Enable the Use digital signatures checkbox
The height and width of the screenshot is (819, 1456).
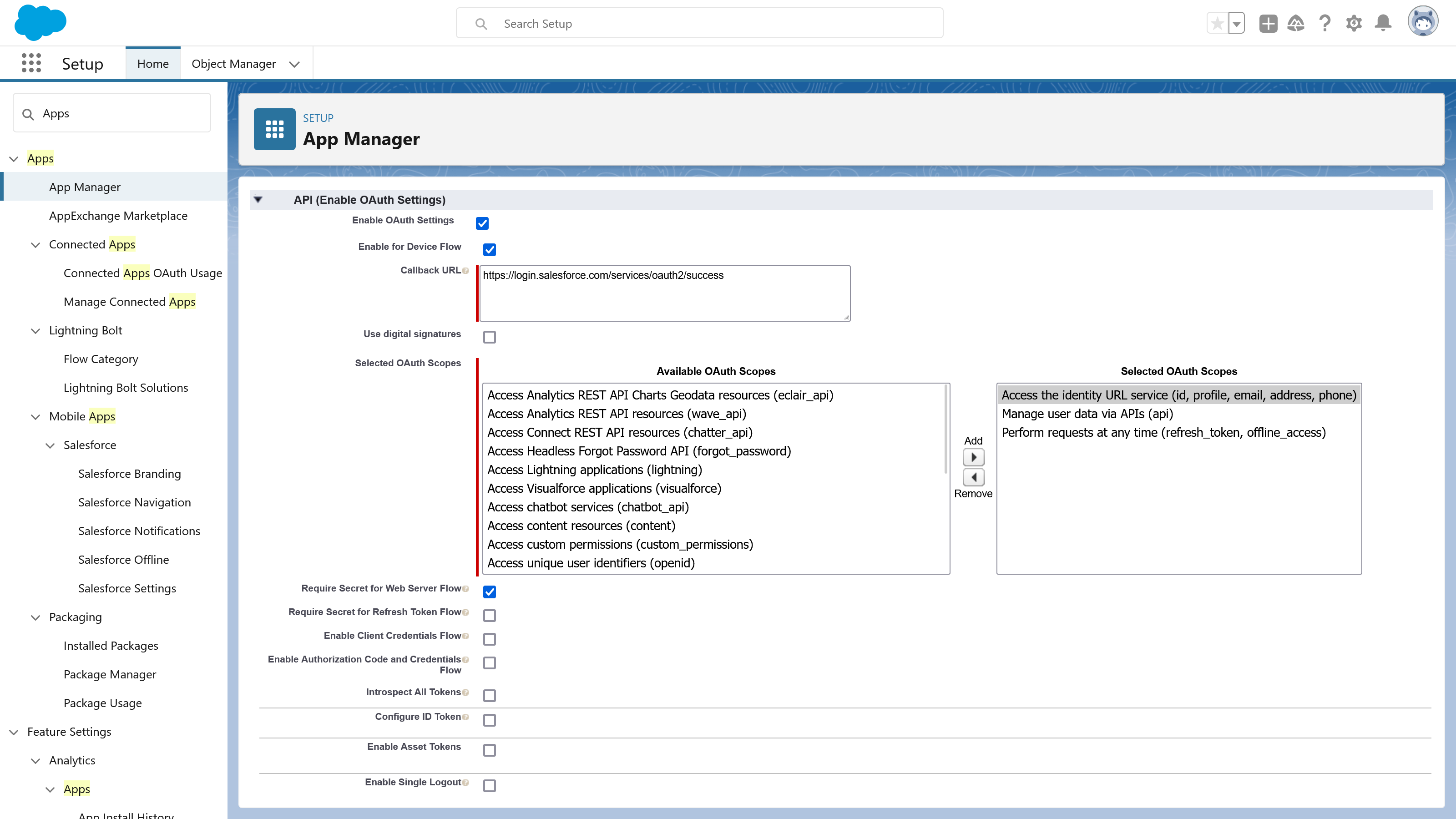click(x=490, y=337)
